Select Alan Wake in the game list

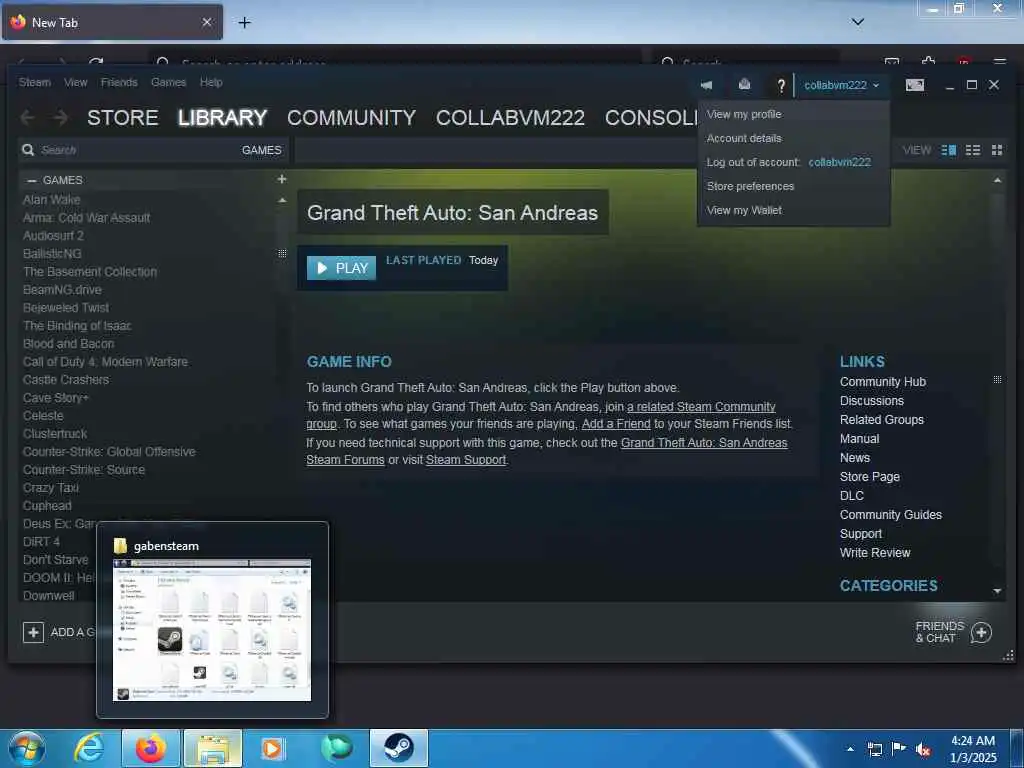pos(52,200)
